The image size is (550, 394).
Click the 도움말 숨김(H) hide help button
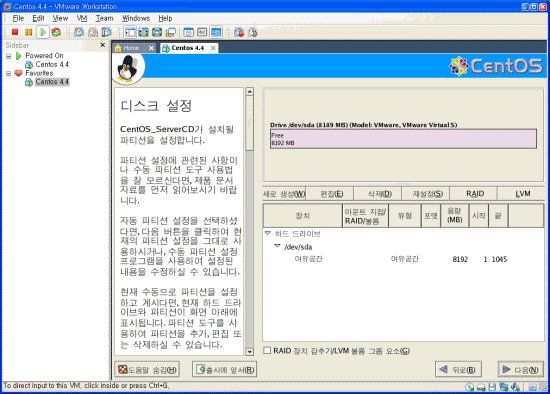coord(147,369)
